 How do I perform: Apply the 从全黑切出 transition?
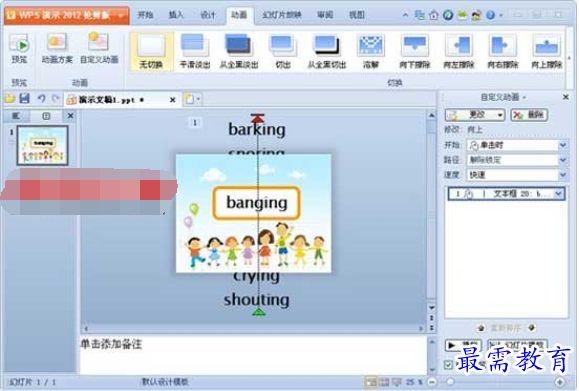[327, 51]
